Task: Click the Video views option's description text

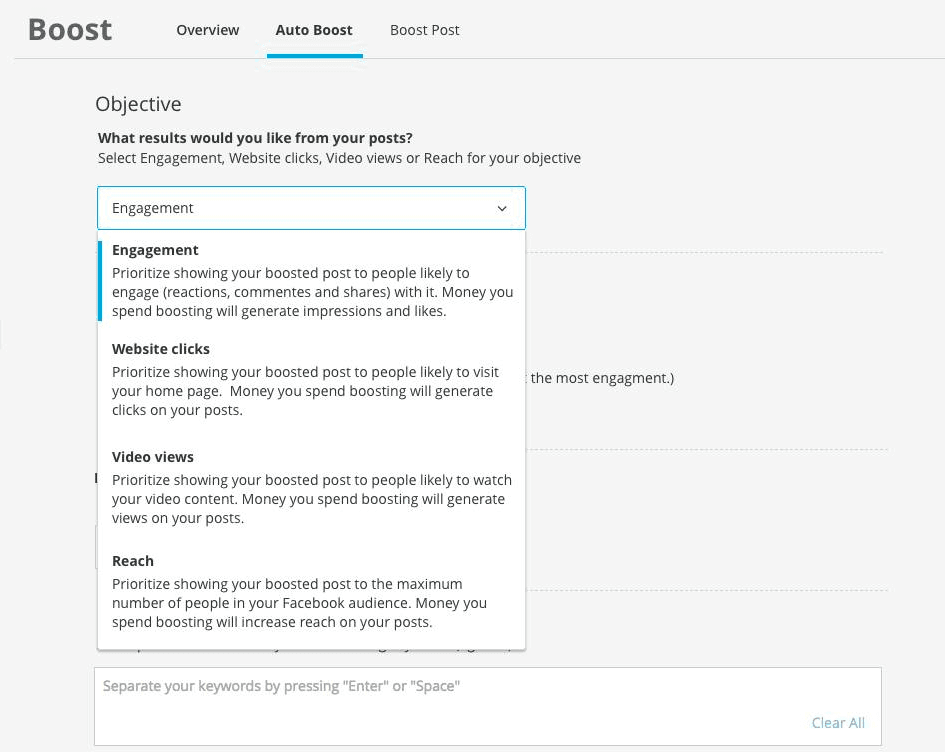Action: (x=311, y=499)
